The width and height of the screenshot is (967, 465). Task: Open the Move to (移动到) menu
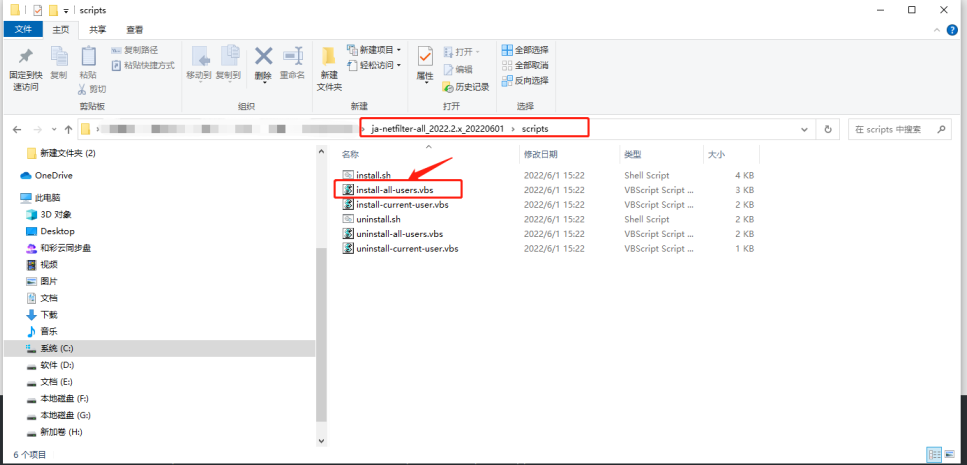pyautogui.click(x=199, y=64)
